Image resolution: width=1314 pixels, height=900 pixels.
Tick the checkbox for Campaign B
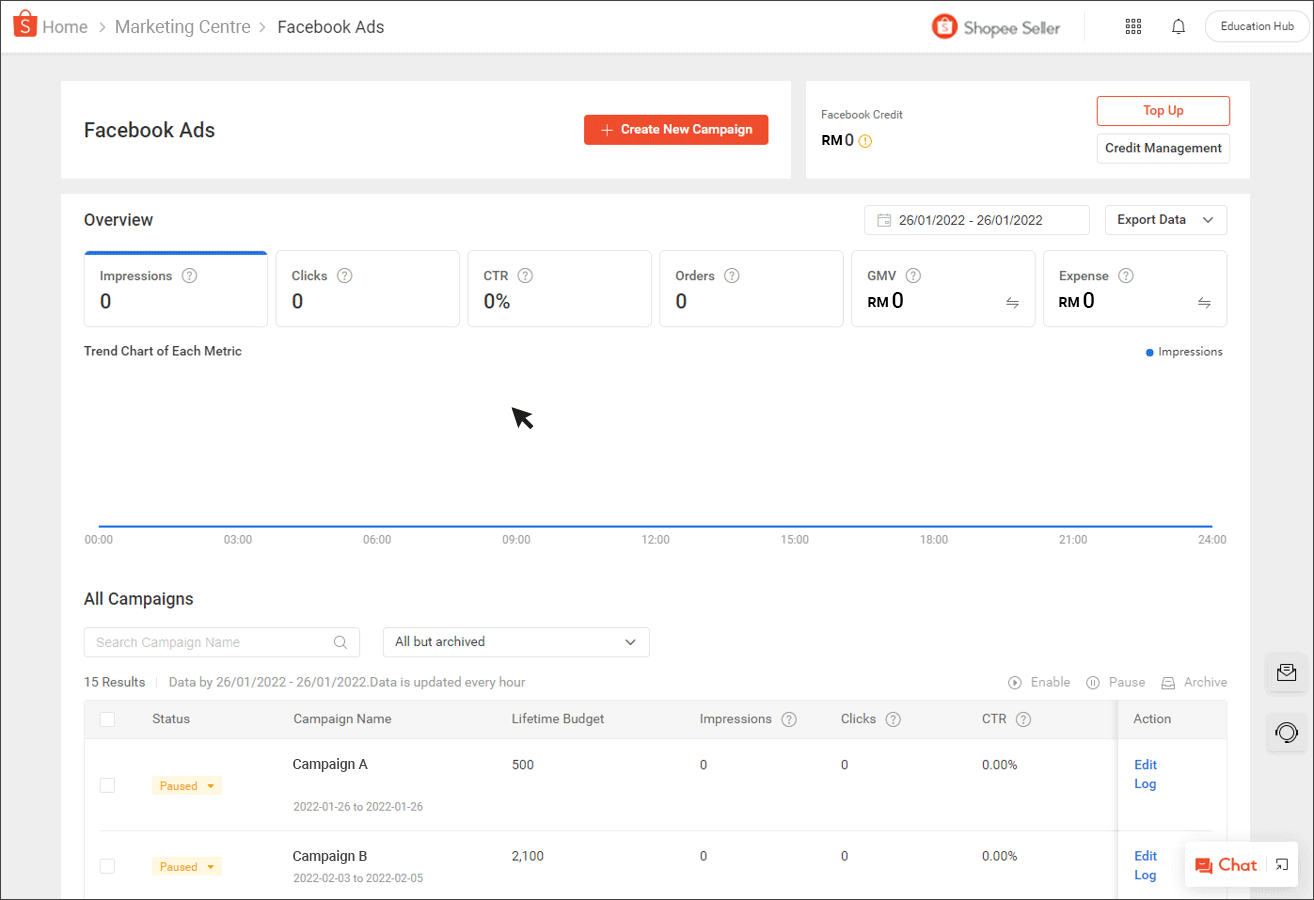(x=107, y=866)
